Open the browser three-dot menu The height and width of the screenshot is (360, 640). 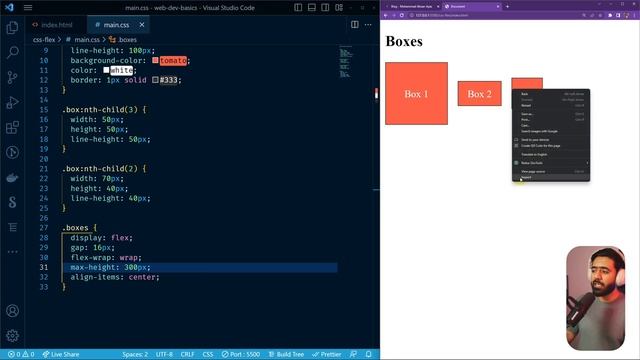[635, 15]
